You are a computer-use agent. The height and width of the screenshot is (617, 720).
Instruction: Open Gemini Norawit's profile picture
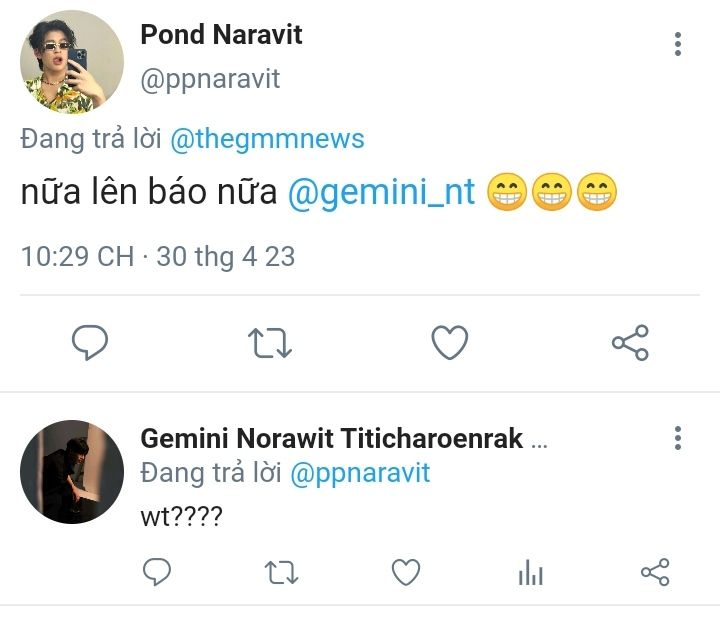(72, 472)
